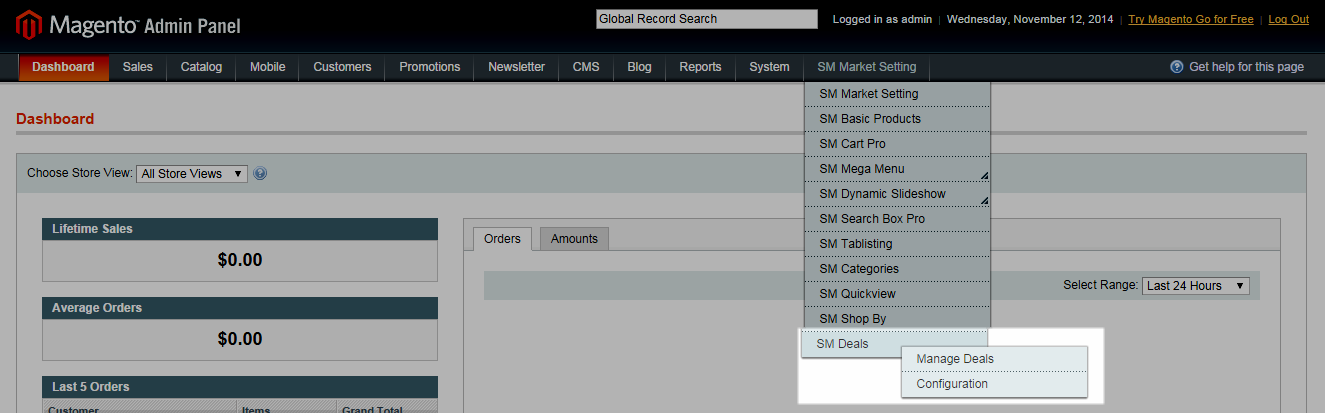Click the Last 5 Orders panel header
This screenshot has height=413, width=1325.
(x=240, y=387)
